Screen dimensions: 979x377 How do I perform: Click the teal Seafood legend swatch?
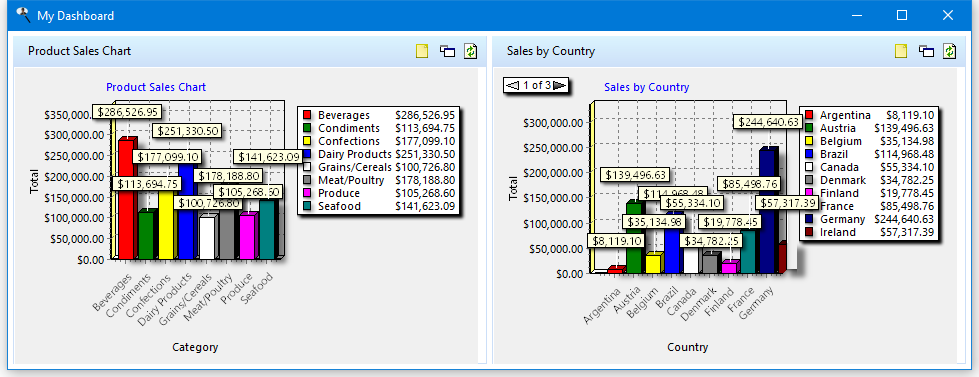pos(307,207)
